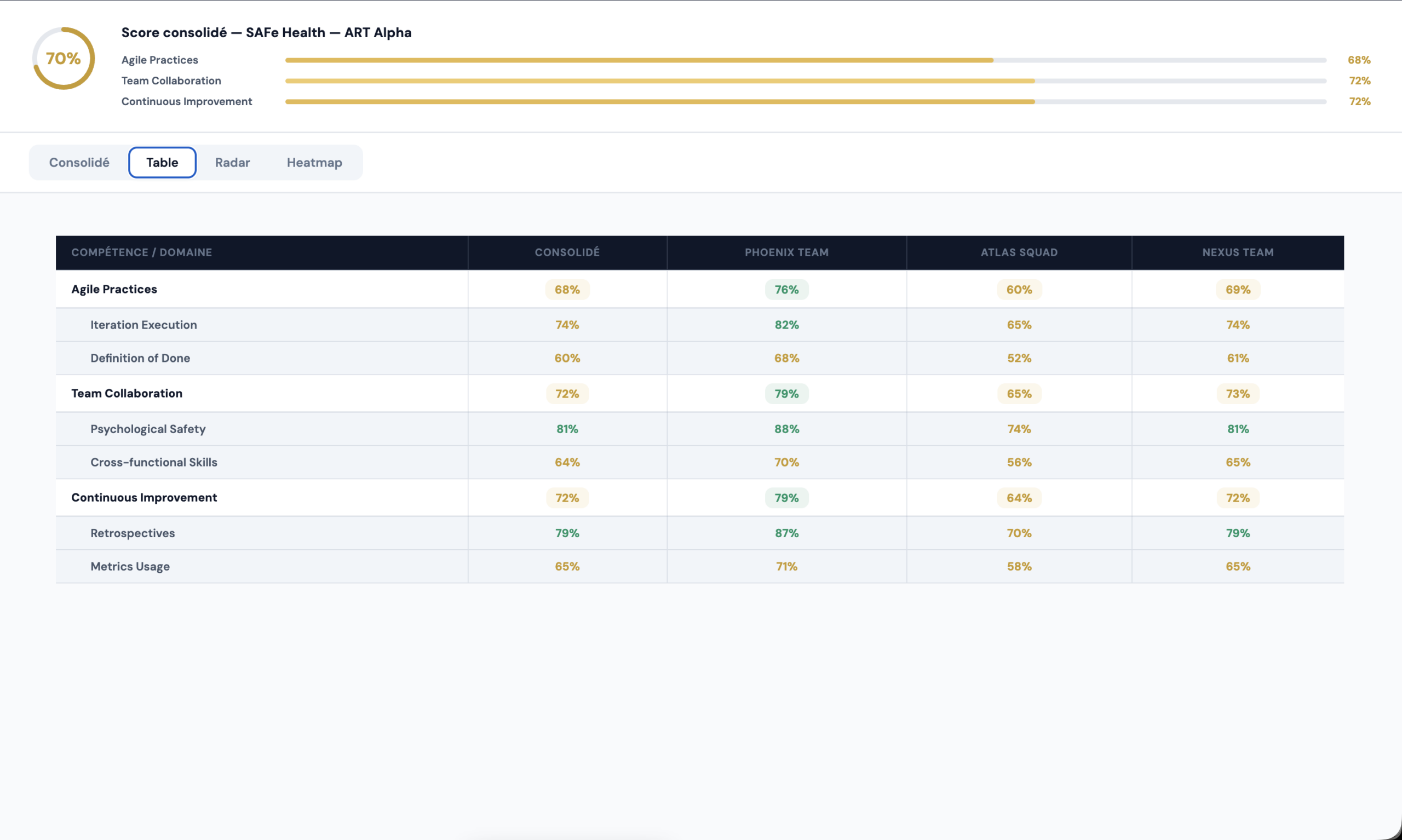Click the Continuous Improvement progress bar
This screenshot has width=1402, height=840.
click(805, 102)
